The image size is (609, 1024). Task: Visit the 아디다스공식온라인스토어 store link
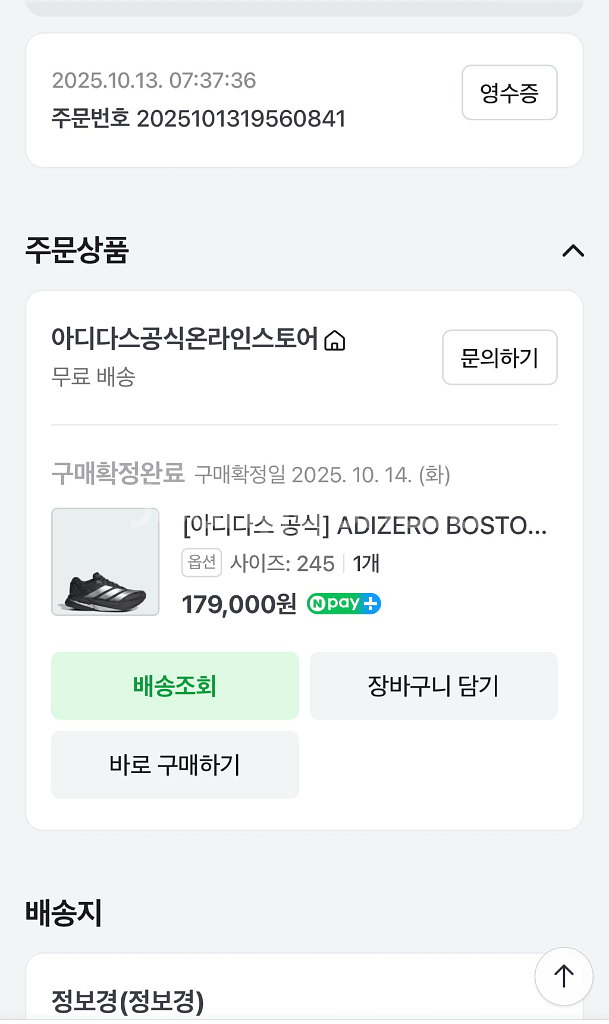pyautogui.click(x=185, y=339)
